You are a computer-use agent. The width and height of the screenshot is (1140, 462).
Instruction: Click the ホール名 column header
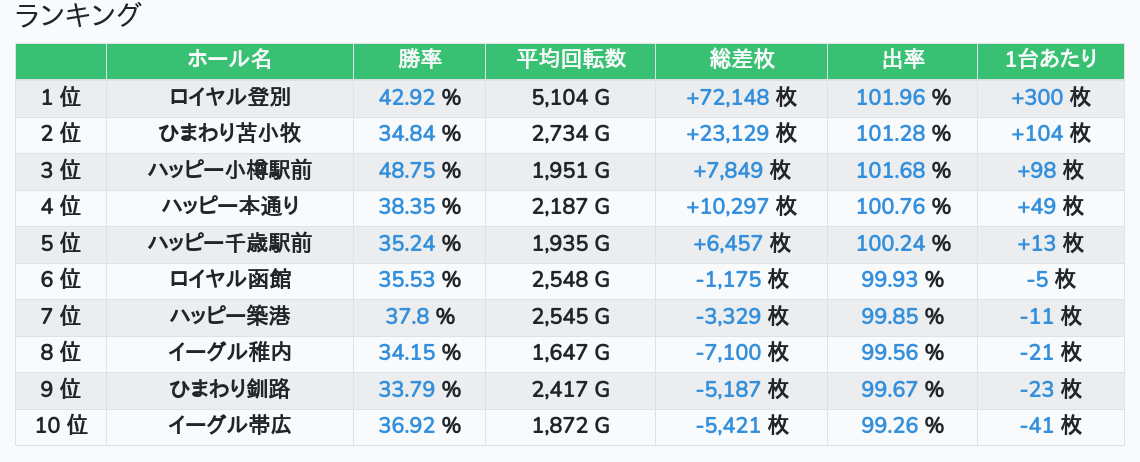229,60
